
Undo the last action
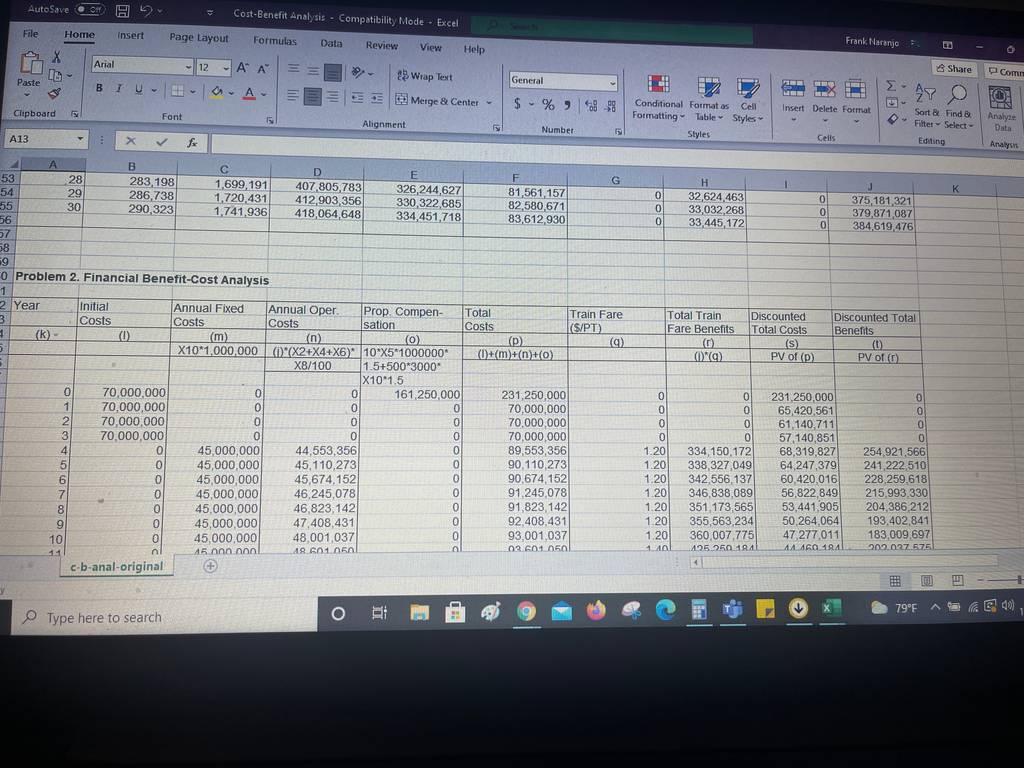tap(146, 11)
